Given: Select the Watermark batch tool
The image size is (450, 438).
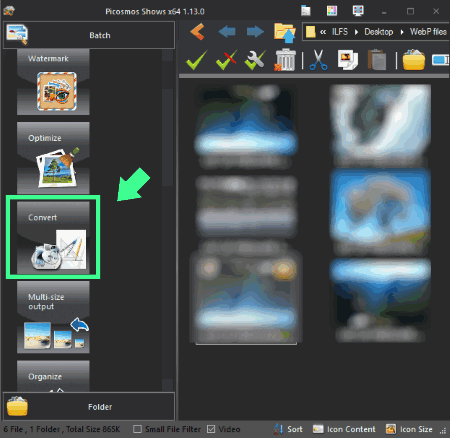Looking at the screenshot, I should click(x=53, y=82).
